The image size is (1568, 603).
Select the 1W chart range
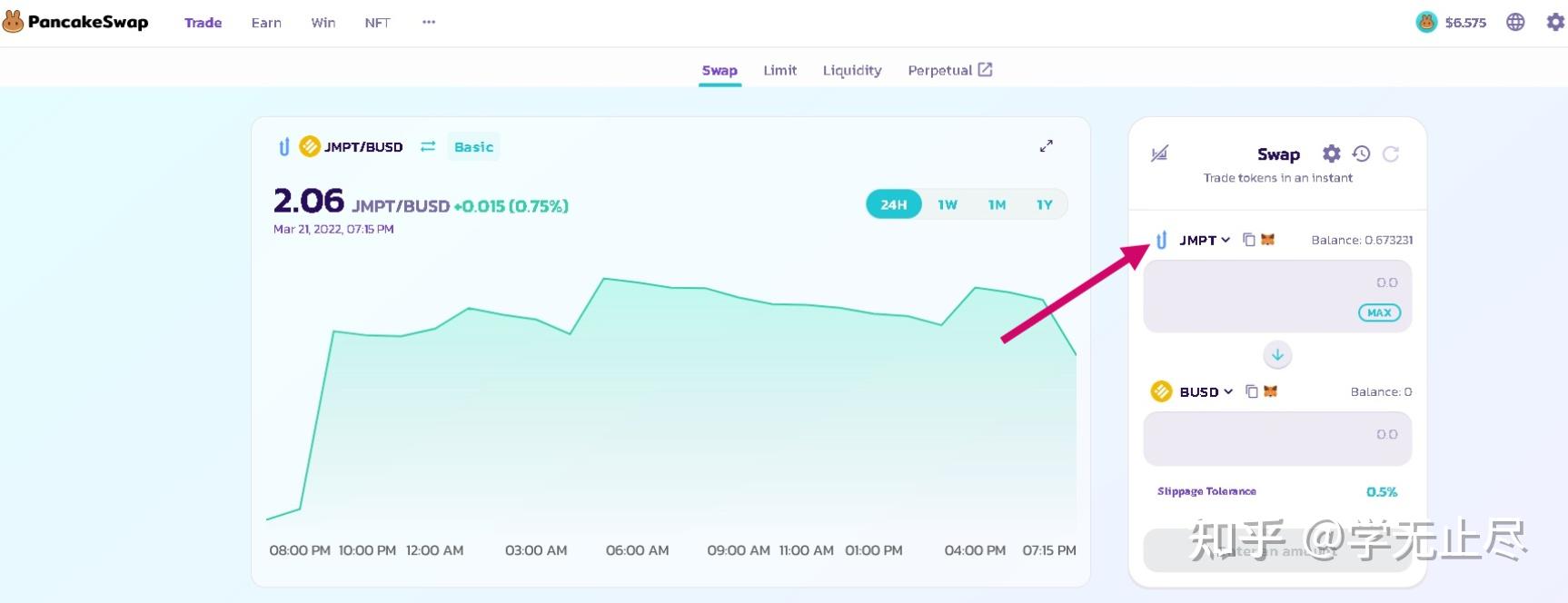point(948,204)
